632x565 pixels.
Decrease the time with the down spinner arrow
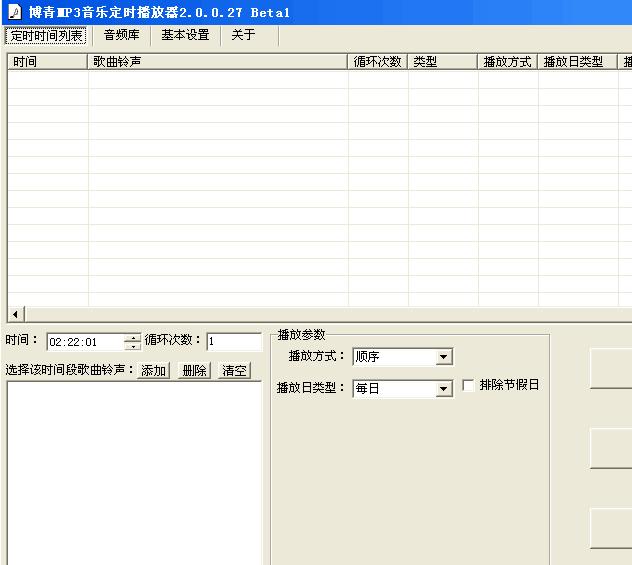pos(133,347)
